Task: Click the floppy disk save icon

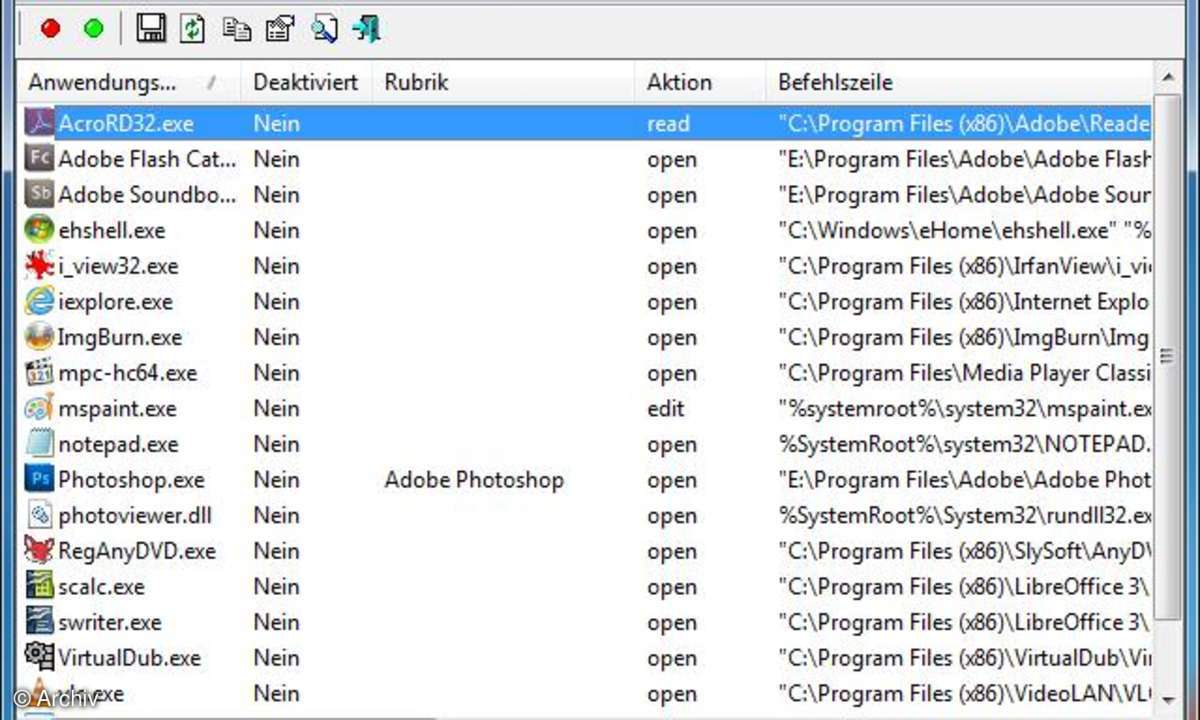Action: (151, 28)
